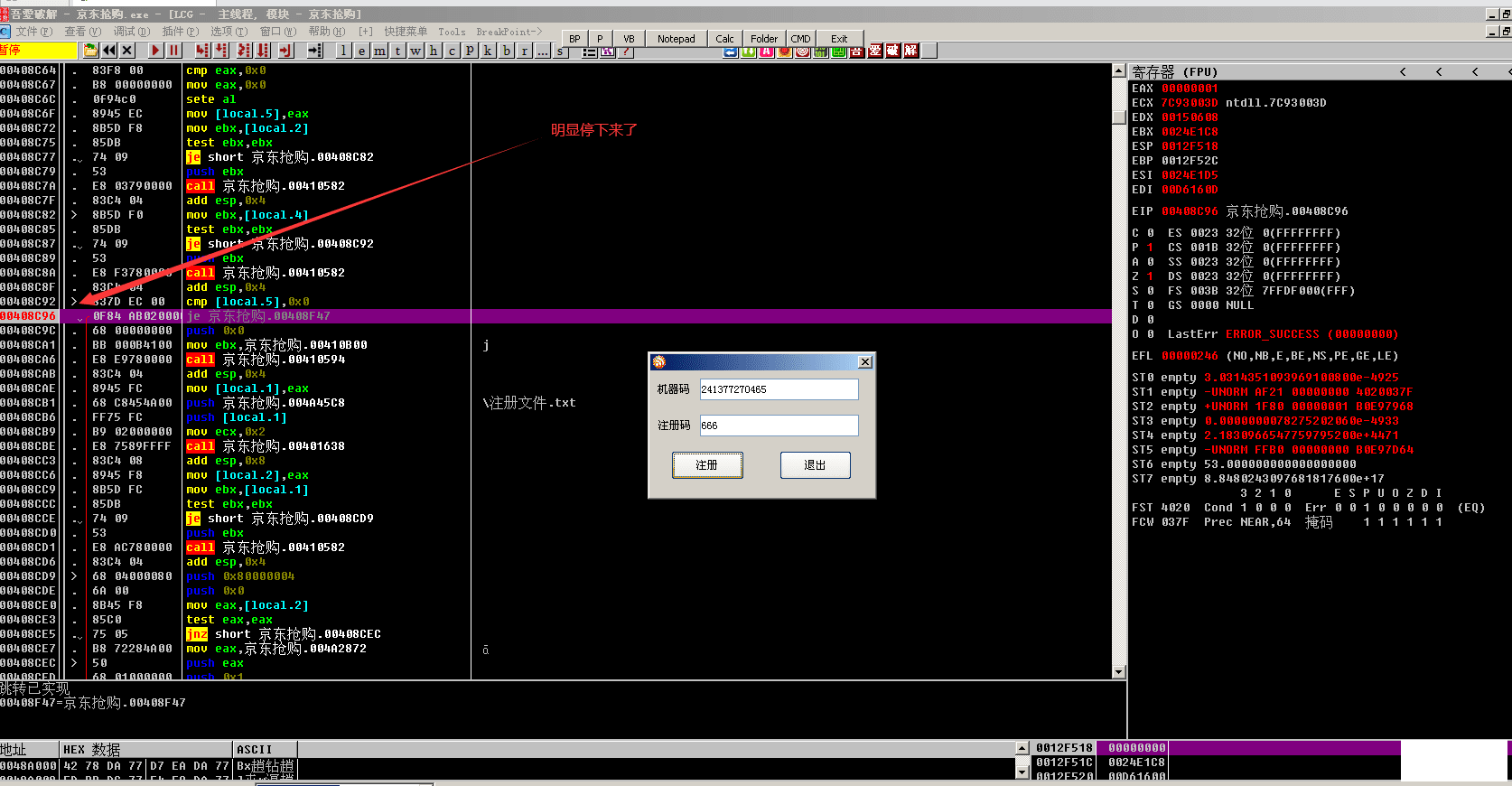The image size is (1512, 786).
Task: Click 退出 button in registration dialog
Action: (x=815, y=465)
